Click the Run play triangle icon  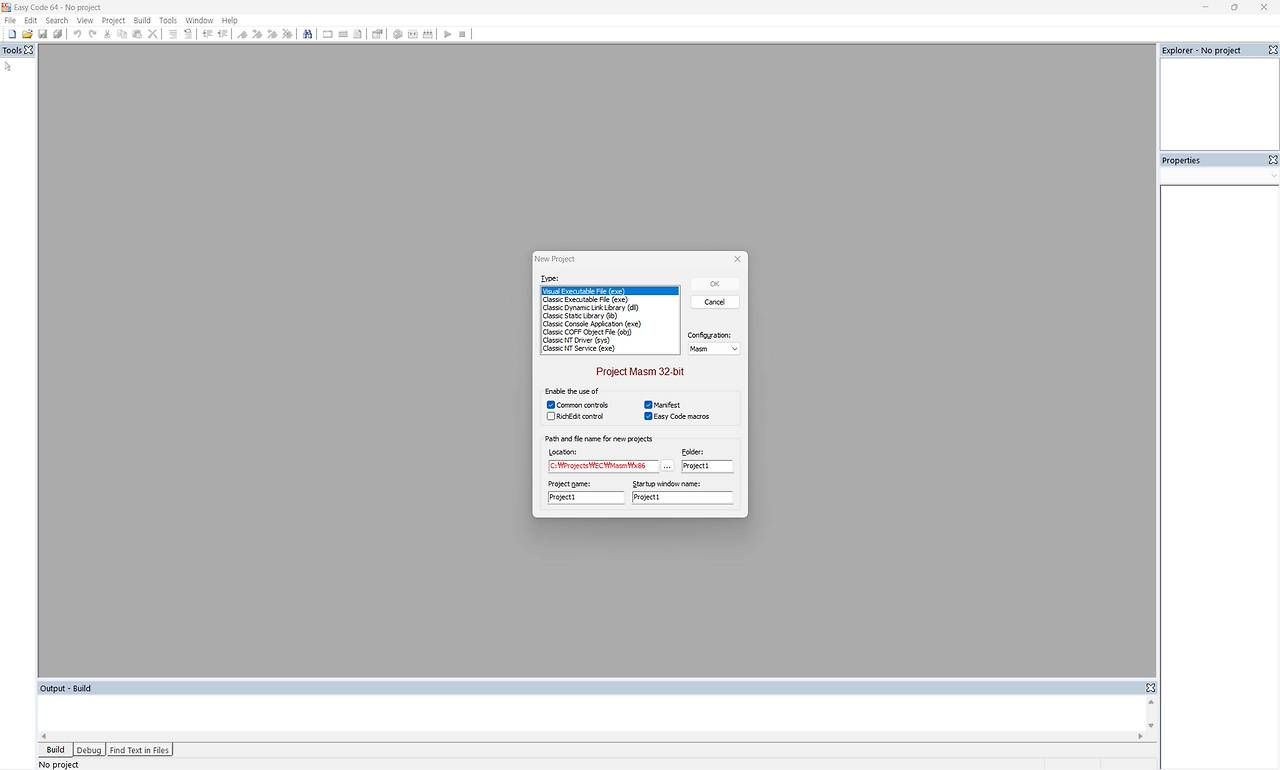(447, 34)
